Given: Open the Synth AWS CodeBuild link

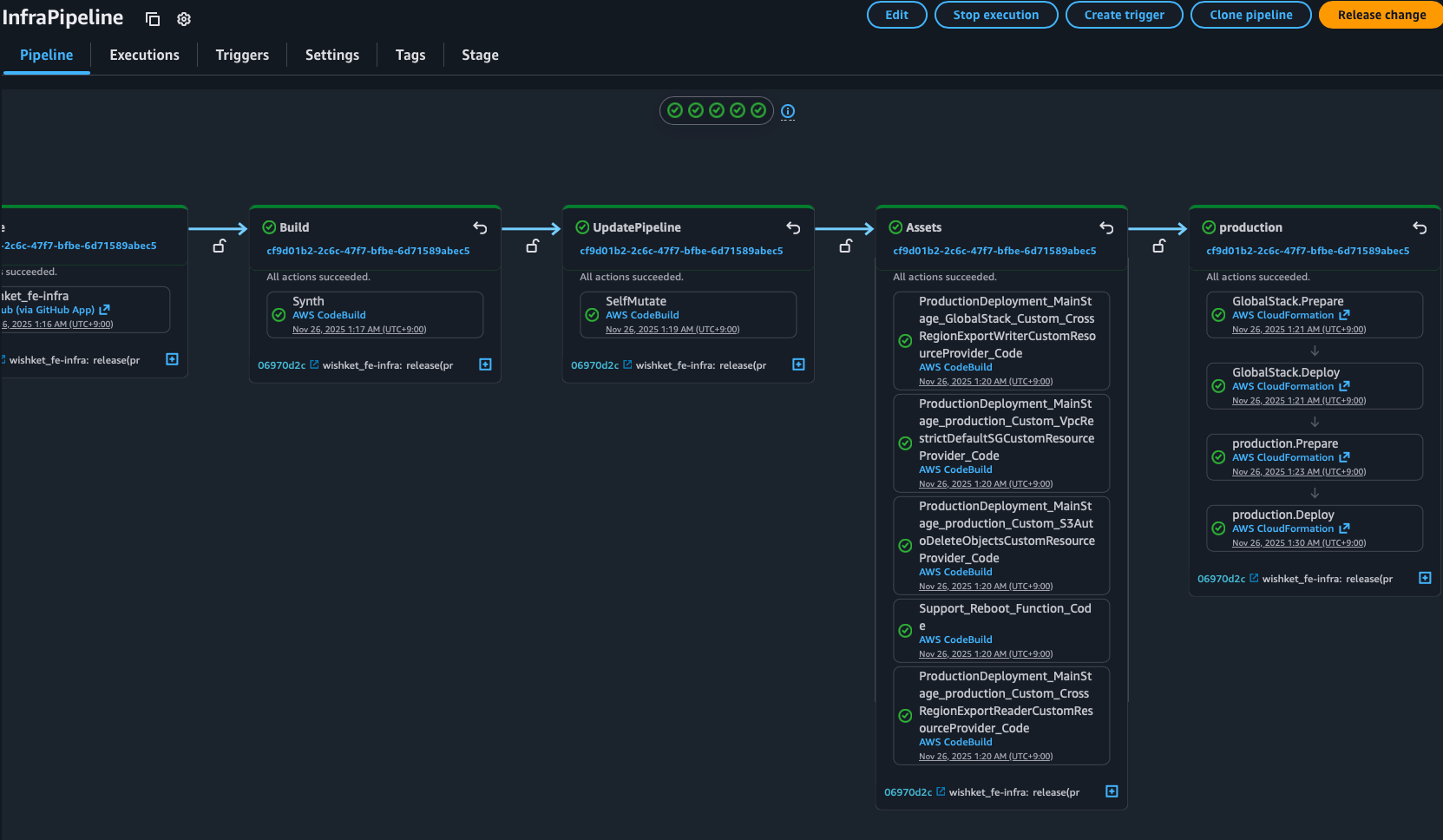Looking at the screenshot, I should 329,315.
